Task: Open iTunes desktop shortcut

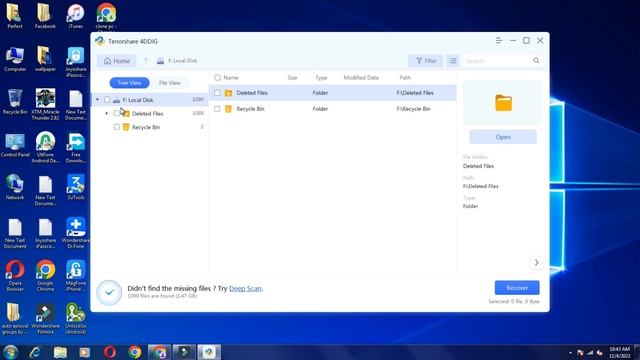Action: click(x=76, y=16)
